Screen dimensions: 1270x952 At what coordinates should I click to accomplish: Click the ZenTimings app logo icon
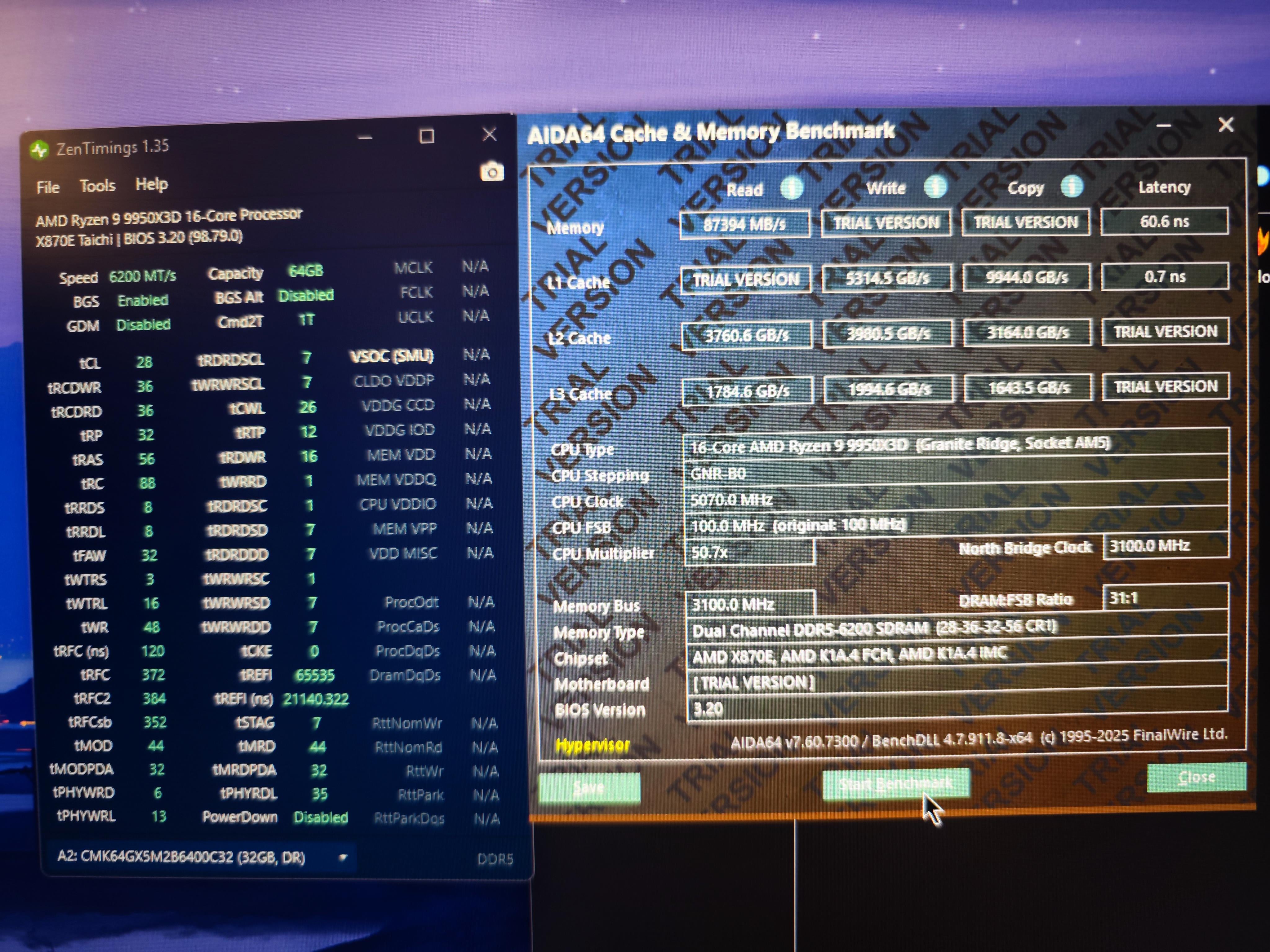[39, 150]
